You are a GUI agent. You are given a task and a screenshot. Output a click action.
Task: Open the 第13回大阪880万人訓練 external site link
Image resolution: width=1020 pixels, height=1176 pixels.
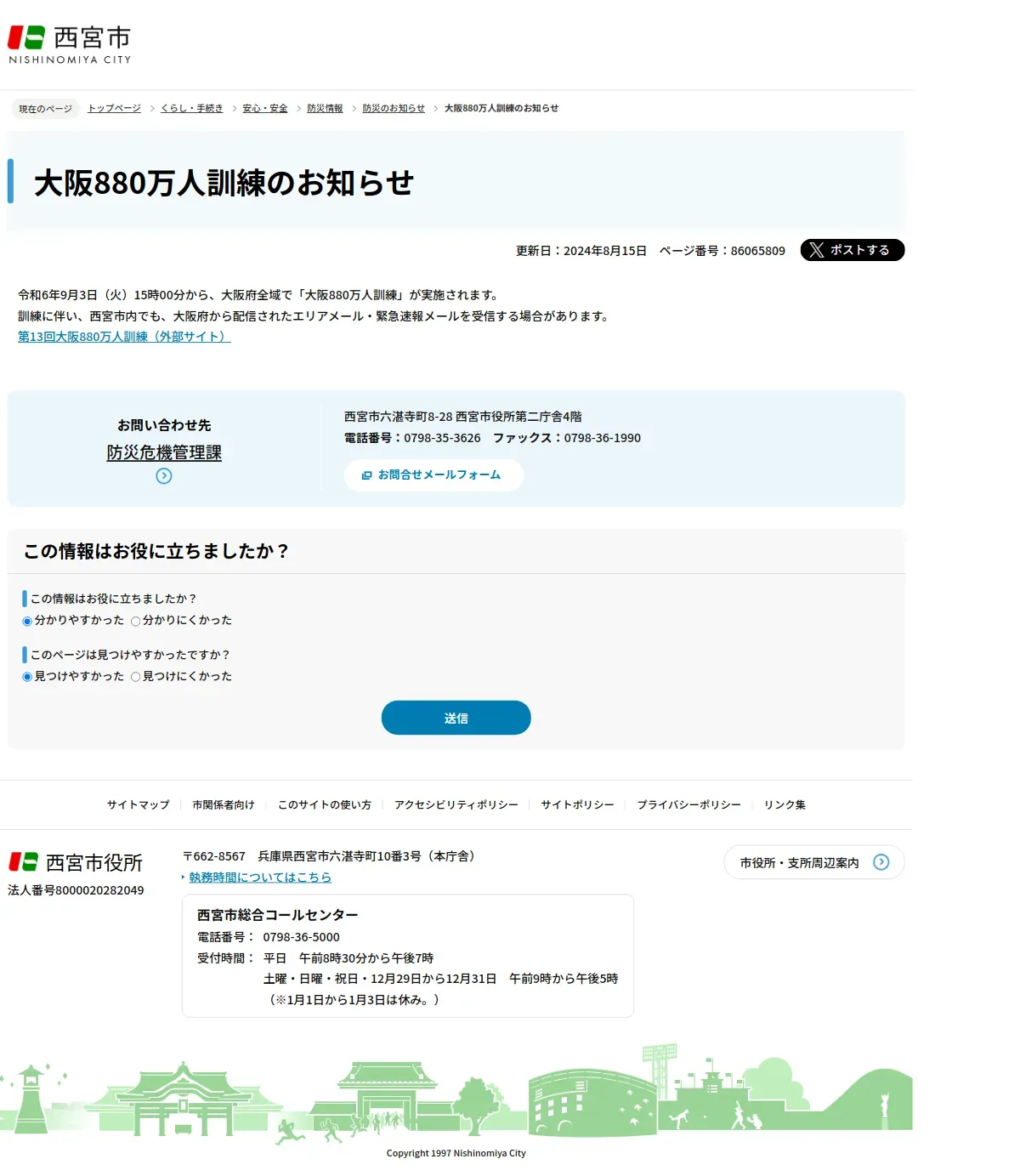[124, 337]
